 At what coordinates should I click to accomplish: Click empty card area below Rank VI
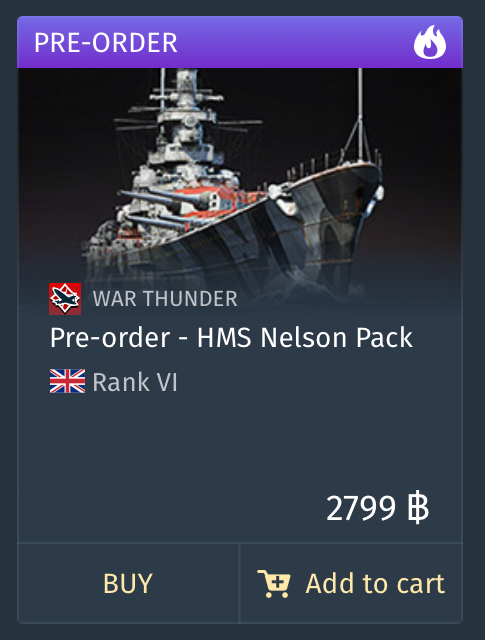pyautogui.click(x=240, y=441)
